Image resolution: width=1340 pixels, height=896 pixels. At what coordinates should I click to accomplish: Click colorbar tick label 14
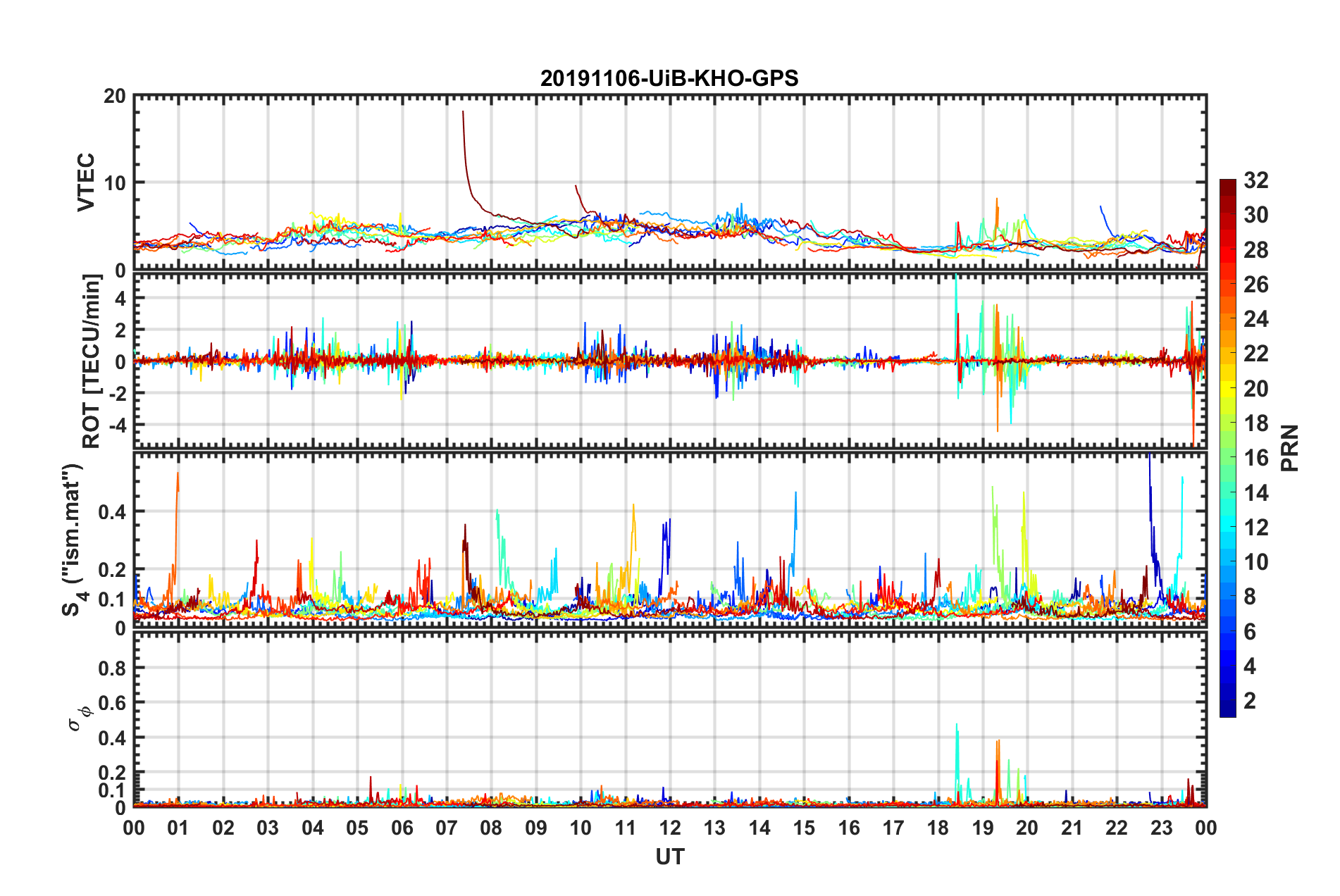coord(1256,493)
